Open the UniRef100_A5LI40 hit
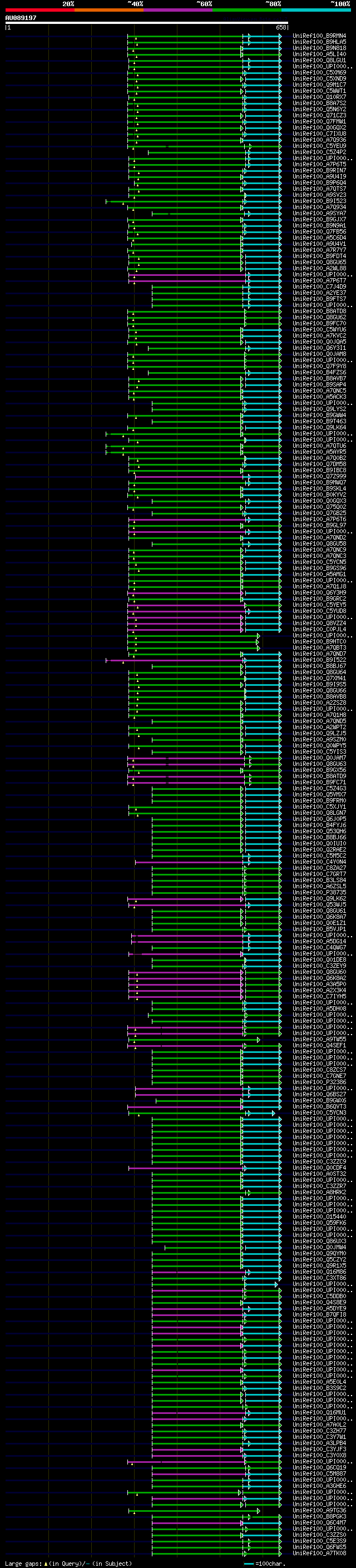Viewport: 356px width, 1568px height. [x=319, y=54]
